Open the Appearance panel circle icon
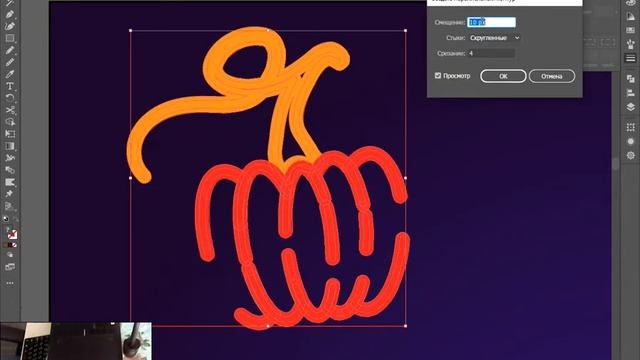This screenshot has width=640, height=360. coord(631,141)
